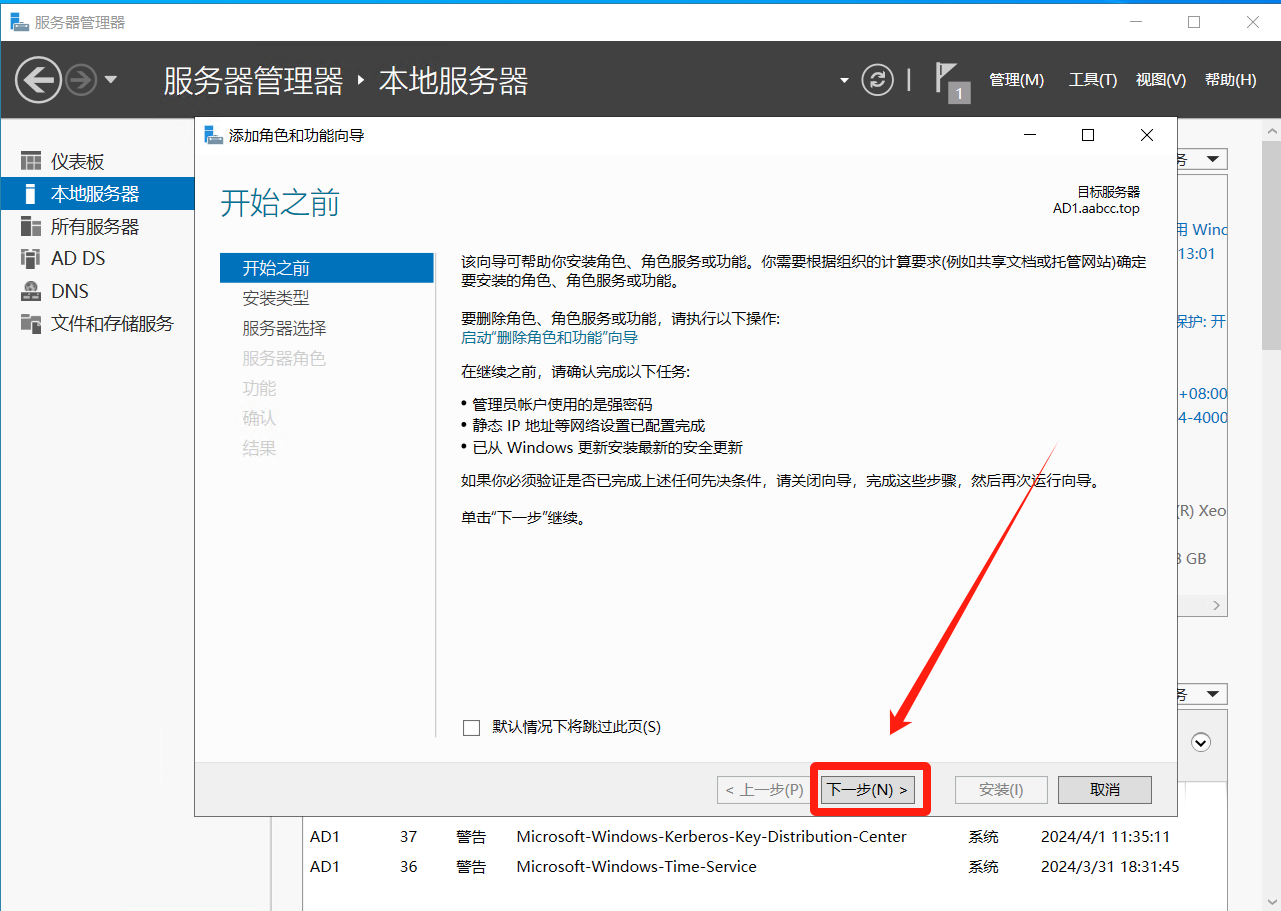Click the 取消 button
Screen dimensions: 1281x911
coord(1104,789)
